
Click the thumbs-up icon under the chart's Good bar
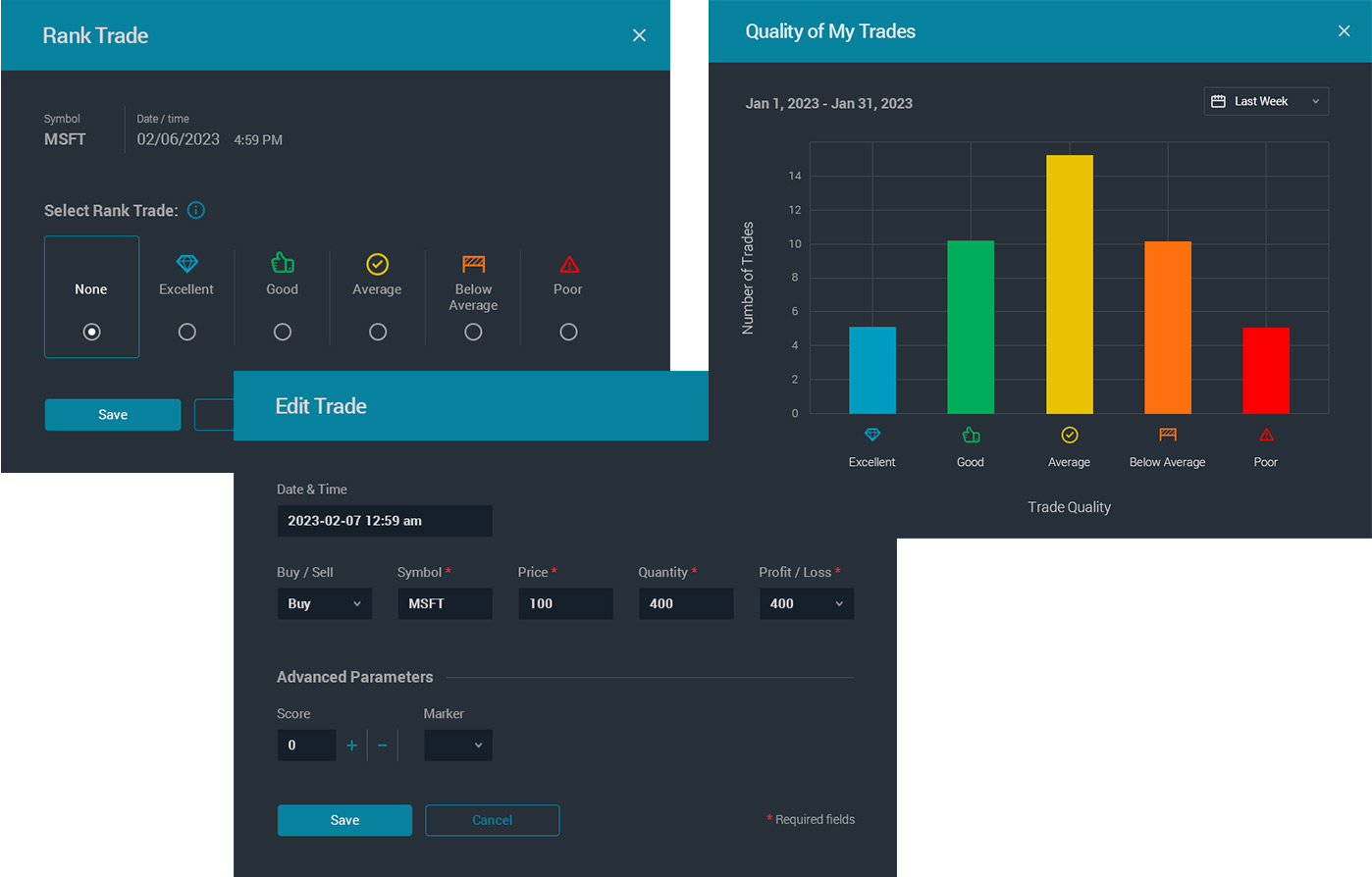pos(971,435)
